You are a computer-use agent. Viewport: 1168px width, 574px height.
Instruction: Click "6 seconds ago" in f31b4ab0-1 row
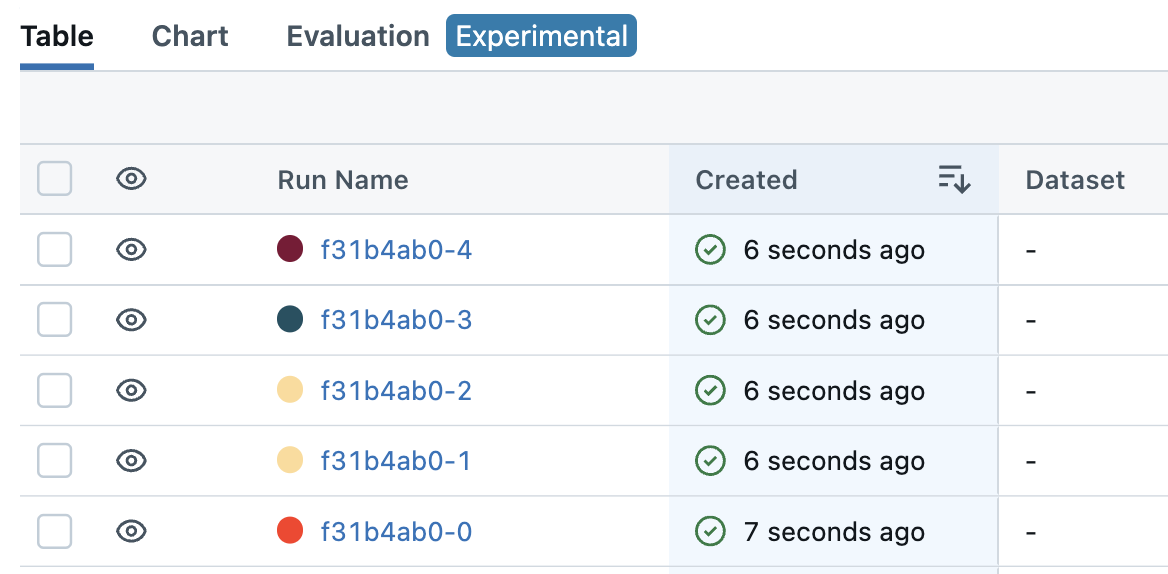(x=834, y=462)
